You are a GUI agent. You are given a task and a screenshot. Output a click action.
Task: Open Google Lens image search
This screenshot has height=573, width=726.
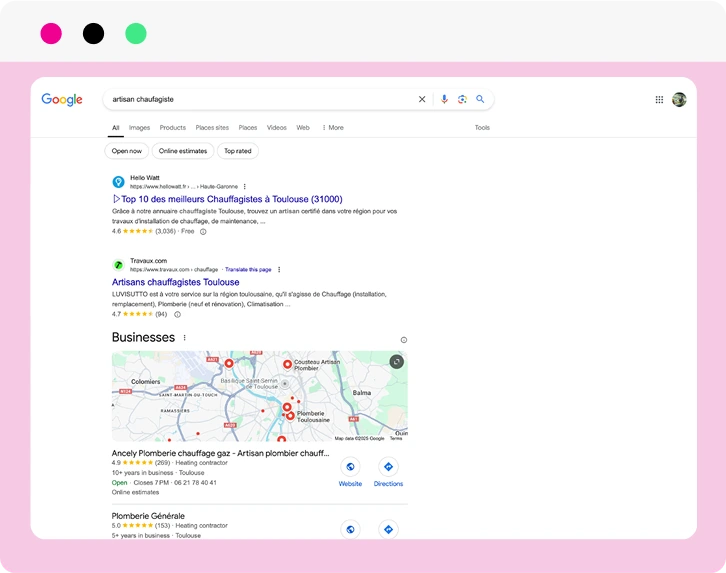[x=462, y=99]
